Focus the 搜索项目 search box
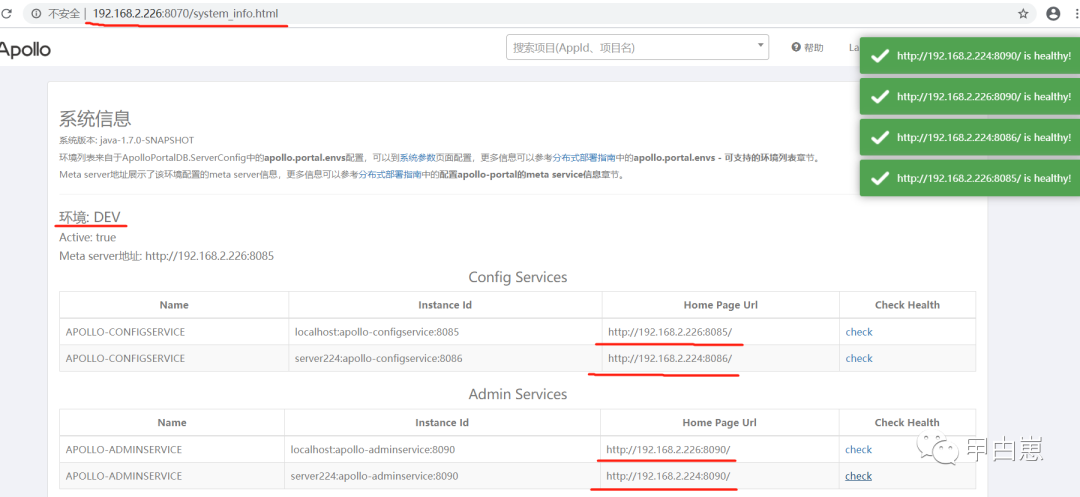 click(x=637, y=47)
